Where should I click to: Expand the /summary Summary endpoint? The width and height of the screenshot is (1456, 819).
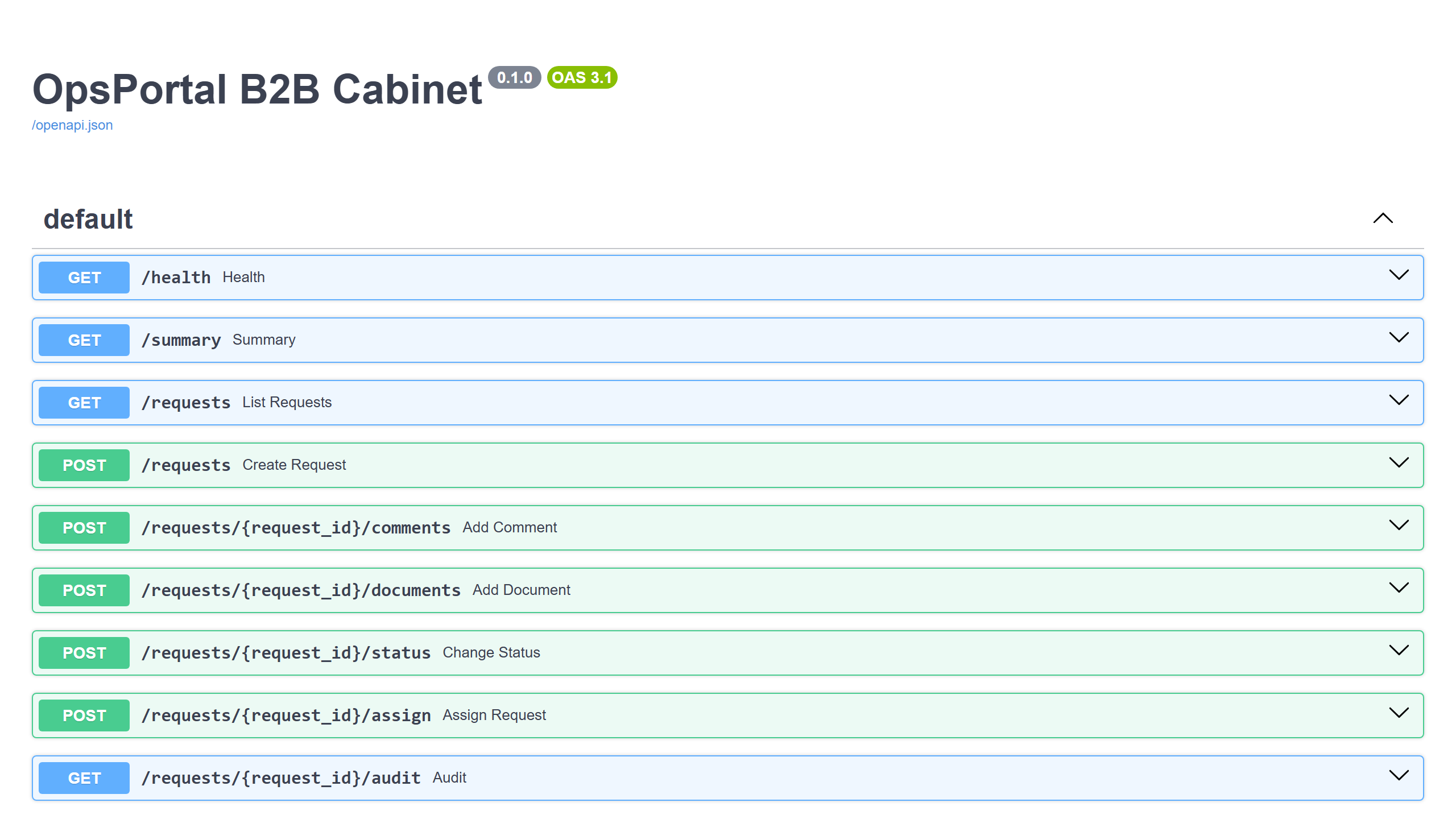click(1399, 339)
